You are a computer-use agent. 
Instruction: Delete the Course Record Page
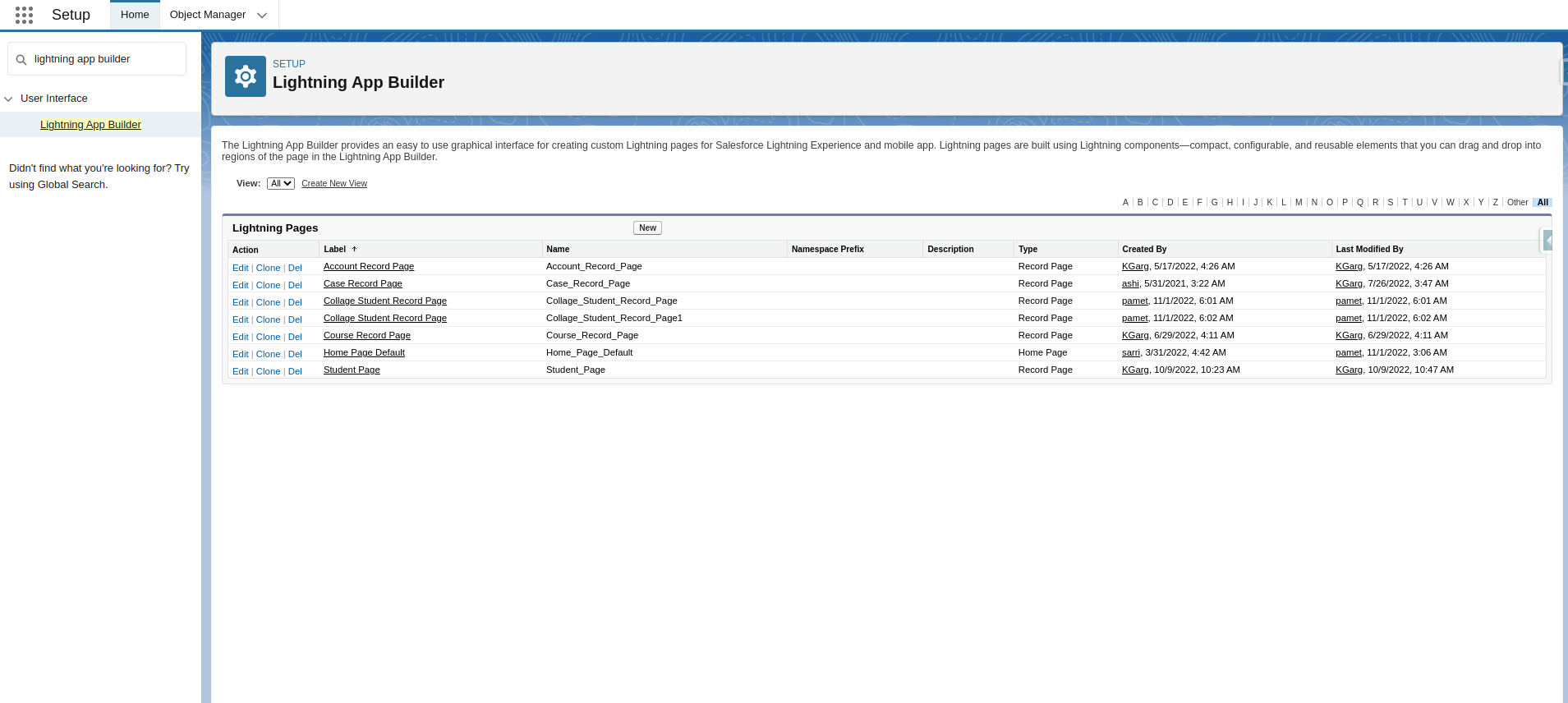295,337
